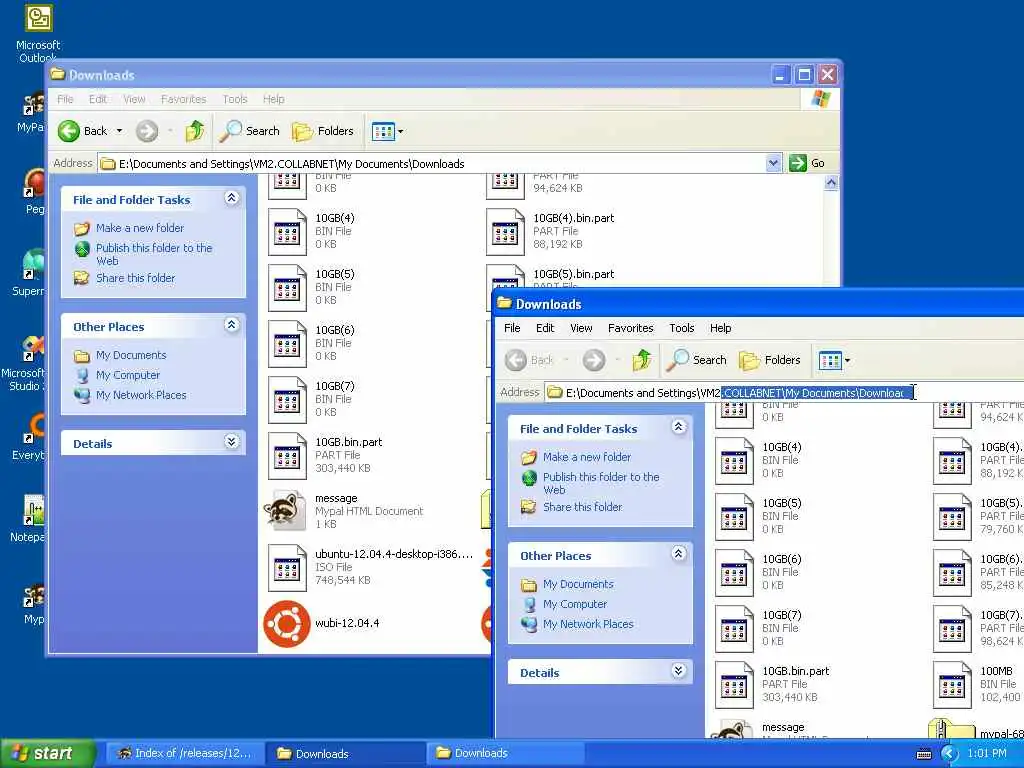
Task: Select 10GB(4).bin.part file in rear window
Action: (505, 232)
